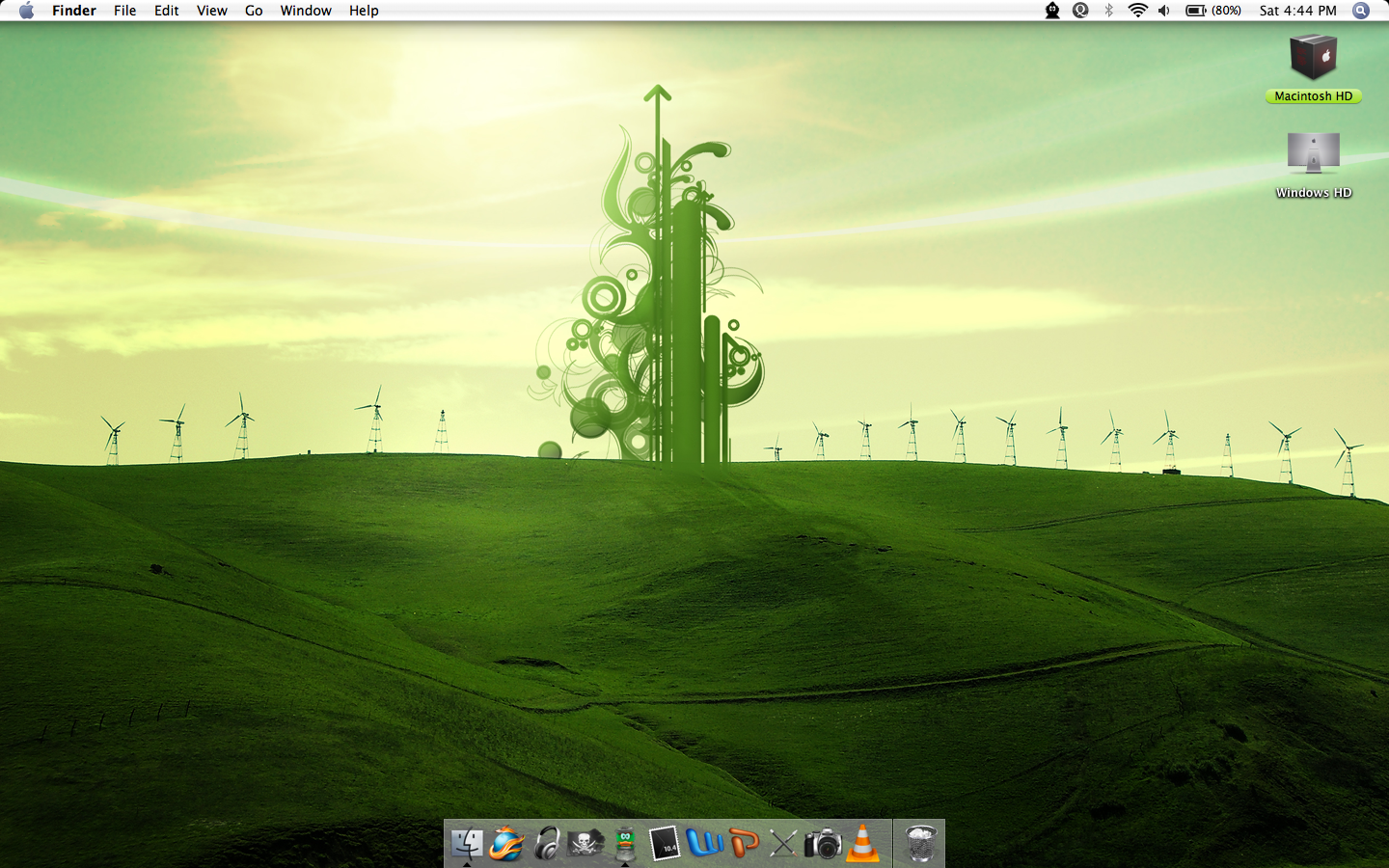Open Finder from the dock
Screen dimensions: 1389x868
(467, 844)
